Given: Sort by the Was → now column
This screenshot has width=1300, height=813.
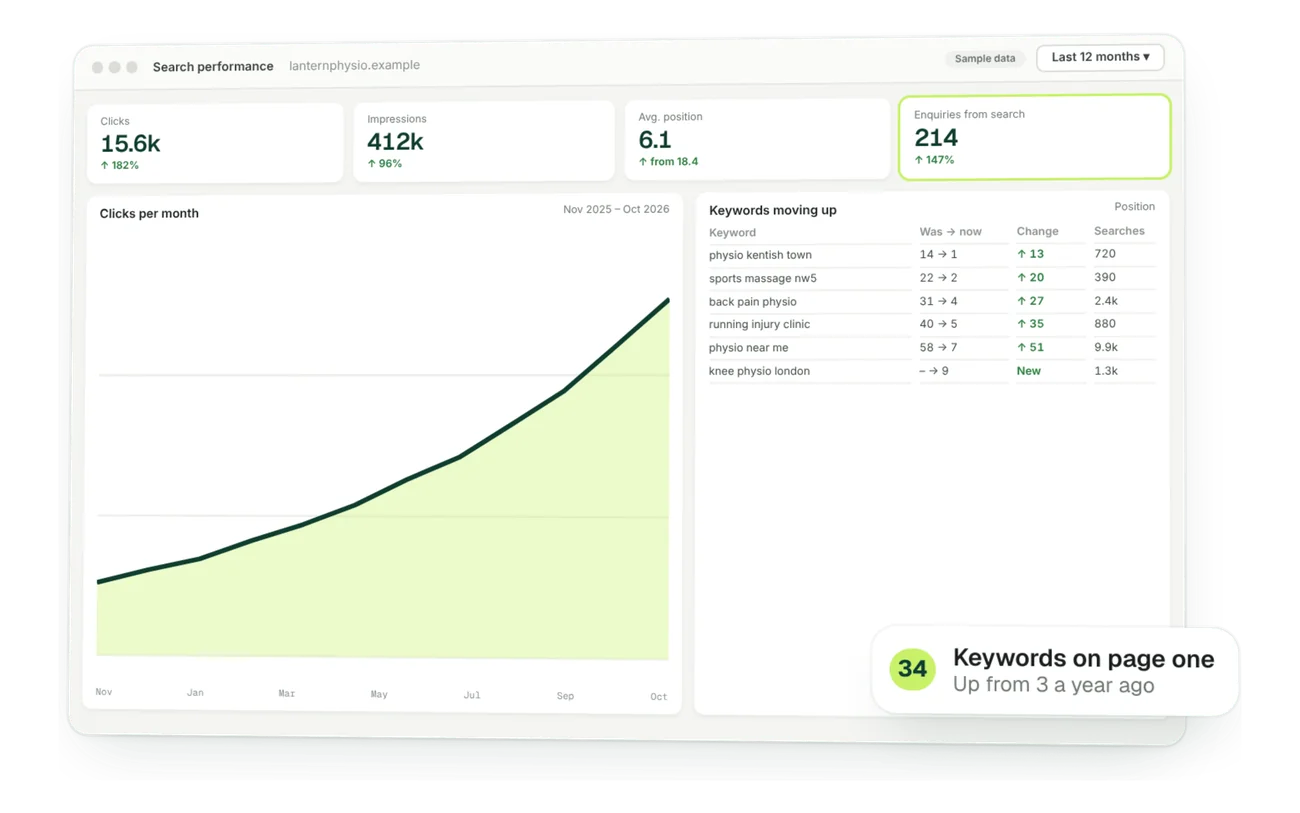Looking at the screenshot, I should 950,231.
